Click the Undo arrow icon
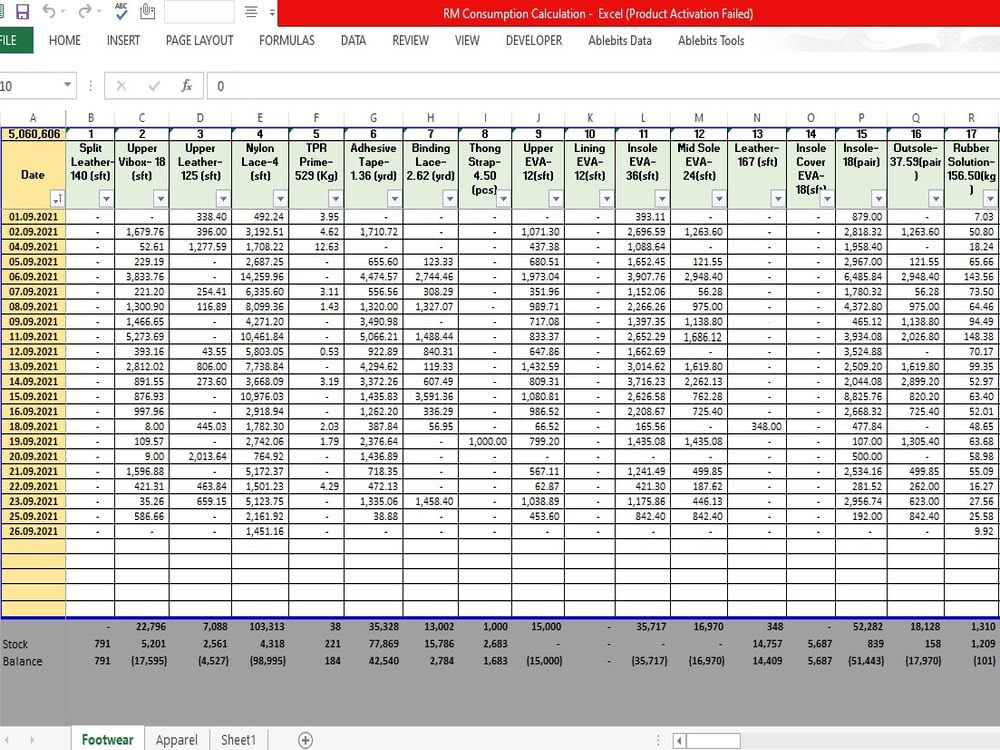Screen dimensions: 1000x750 click(49, 11)
